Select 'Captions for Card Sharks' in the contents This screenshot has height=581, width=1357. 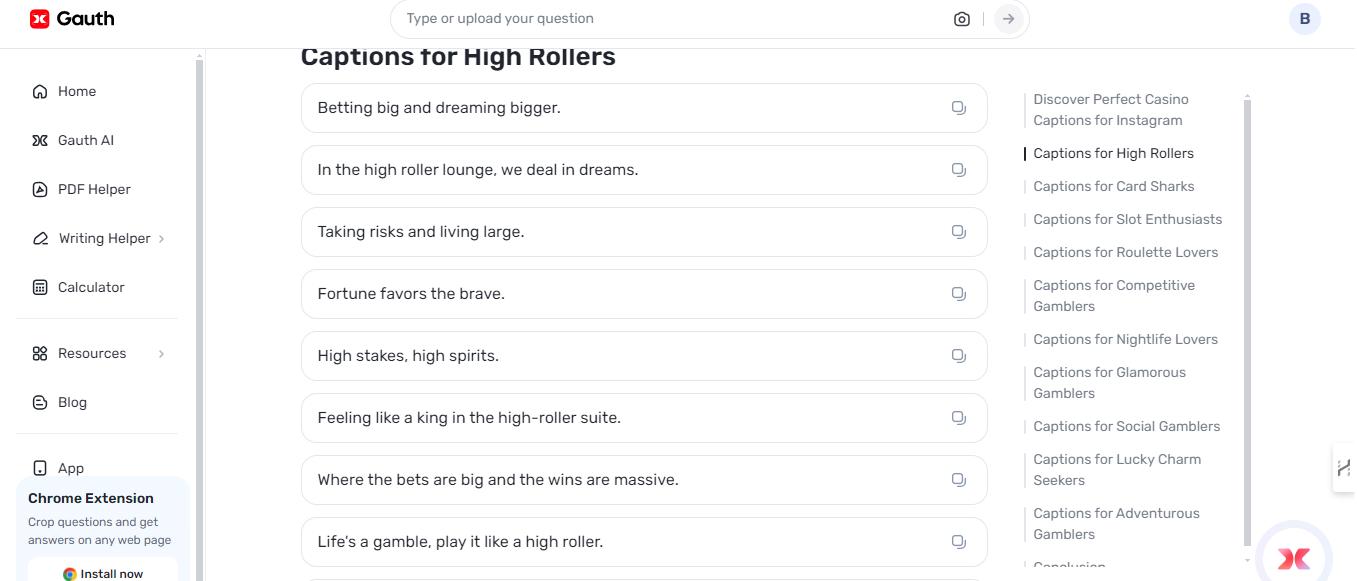coord(1113,186)
